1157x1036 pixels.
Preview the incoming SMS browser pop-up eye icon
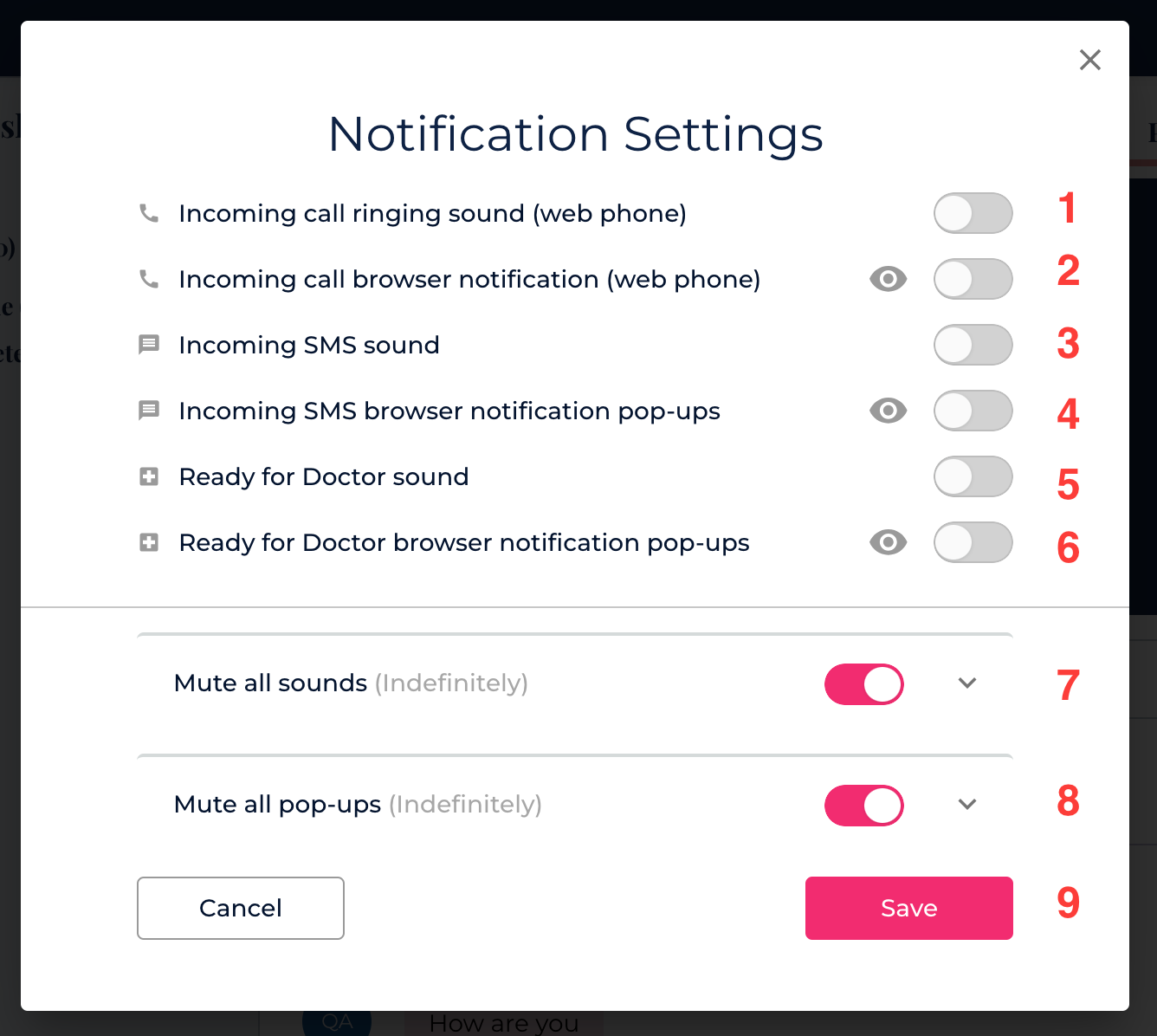click(888, 411)
